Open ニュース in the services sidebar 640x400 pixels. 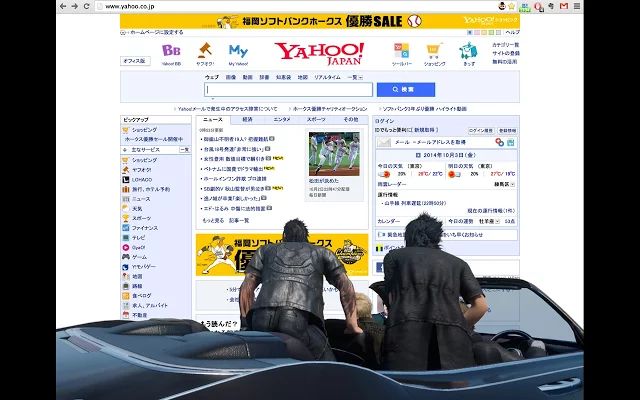(141, 199)
